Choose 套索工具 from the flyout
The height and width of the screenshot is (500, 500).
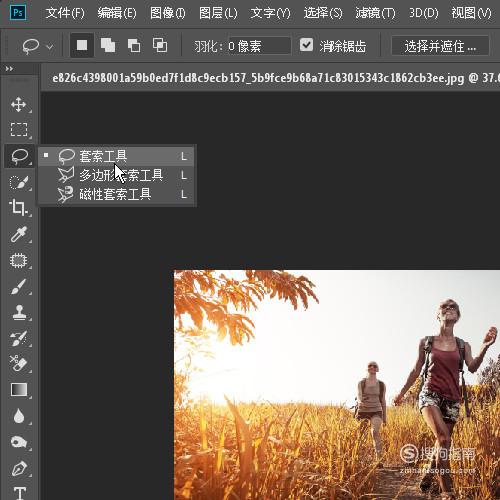coord(116,156)
